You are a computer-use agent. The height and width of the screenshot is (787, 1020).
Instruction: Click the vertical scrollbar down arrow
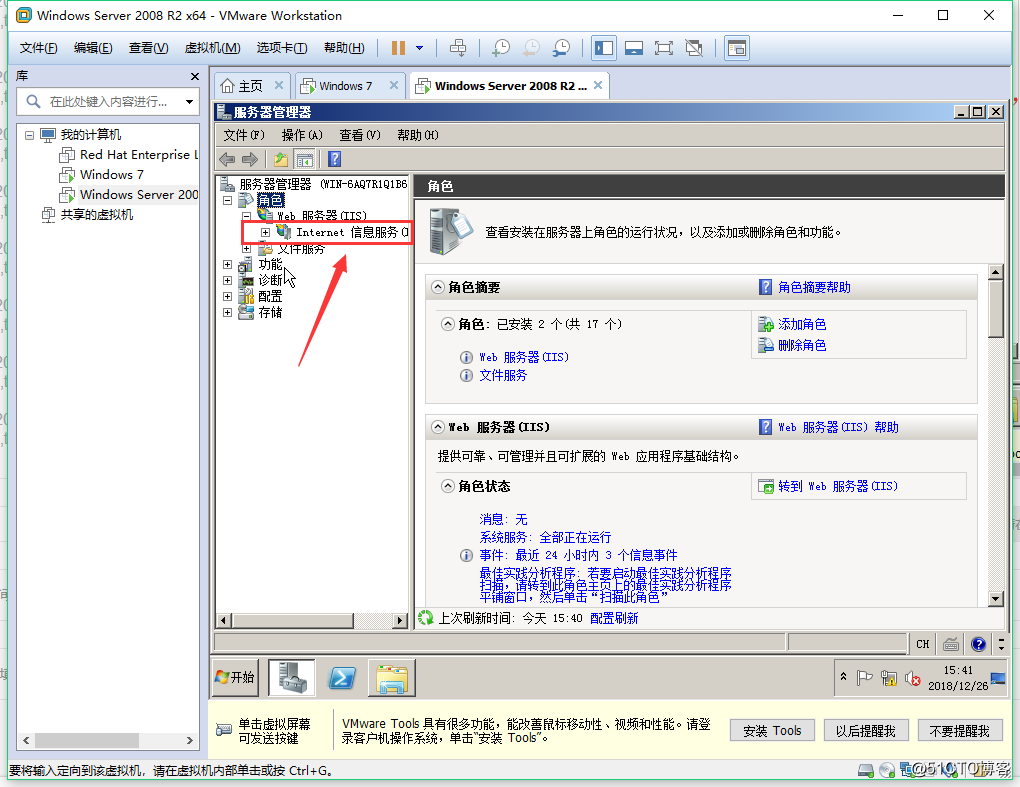[x=995, y=598]
